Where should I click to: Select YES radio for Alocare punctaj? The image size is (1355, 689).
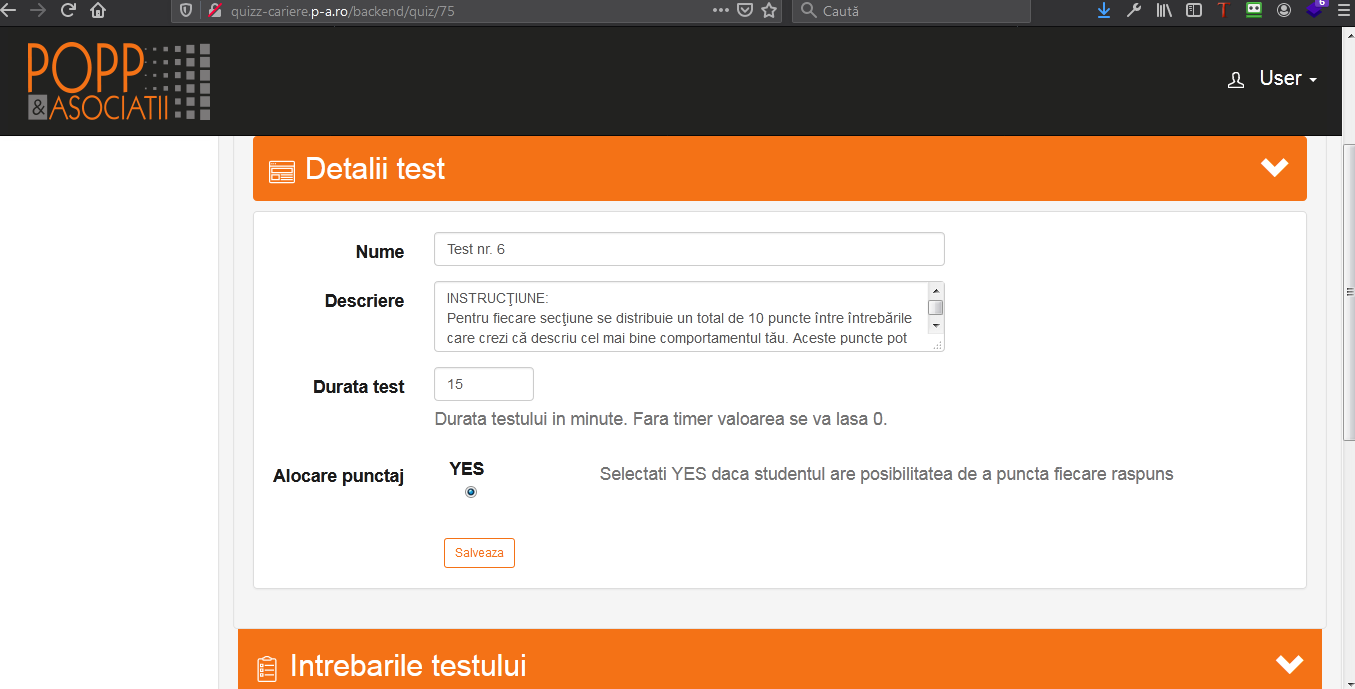(x=471, y=492)
